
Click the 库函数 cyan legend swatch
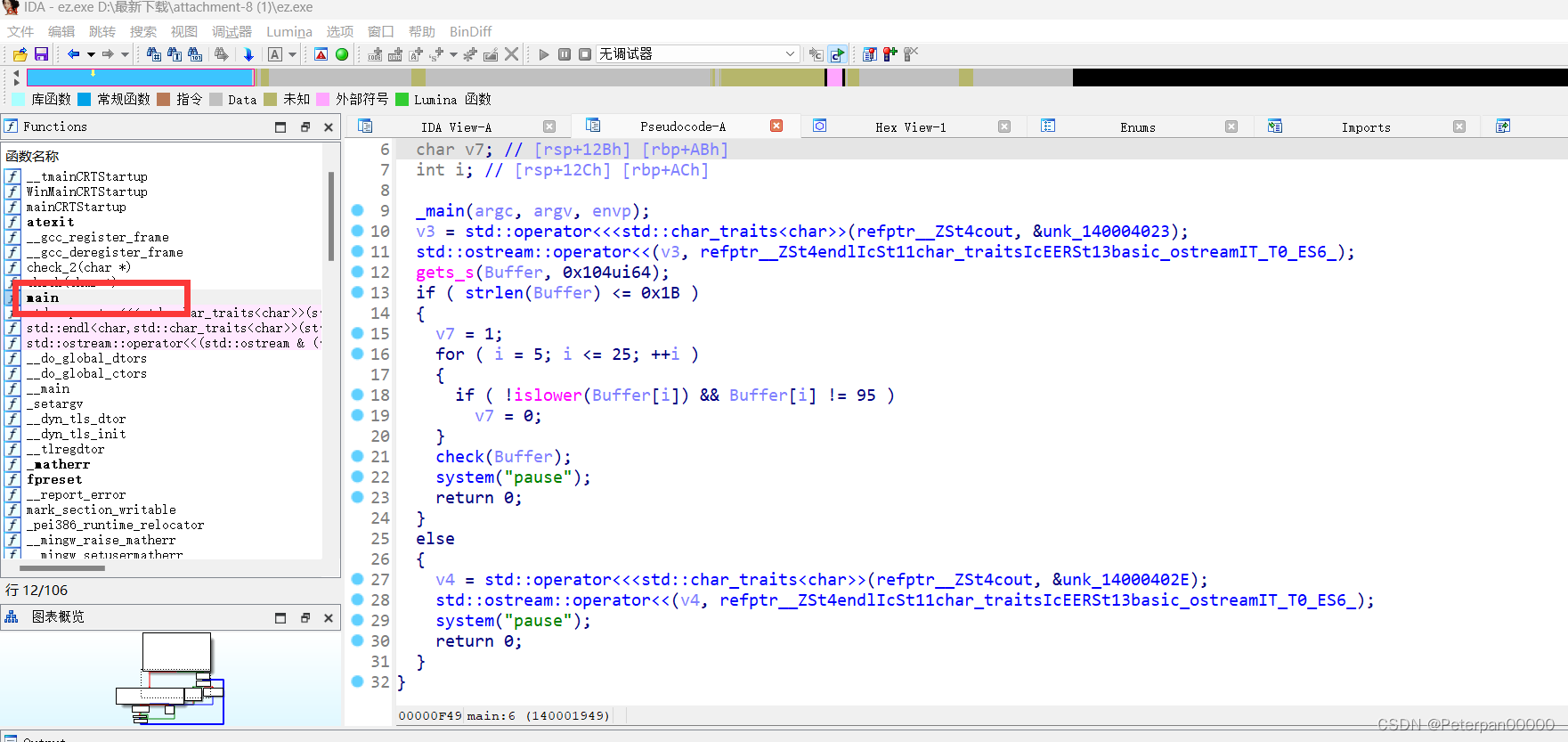[19, 99]
